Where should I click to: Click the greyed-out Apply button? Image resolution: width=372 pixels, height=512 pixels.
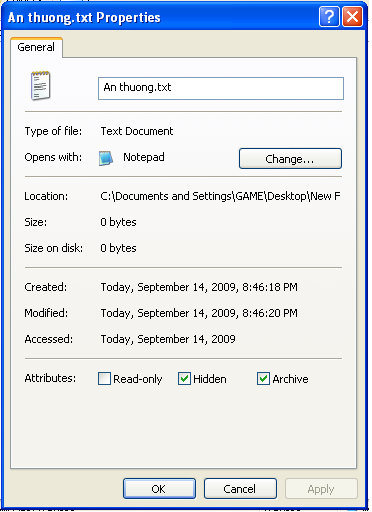pyautogui.click(x=321, y=489)
